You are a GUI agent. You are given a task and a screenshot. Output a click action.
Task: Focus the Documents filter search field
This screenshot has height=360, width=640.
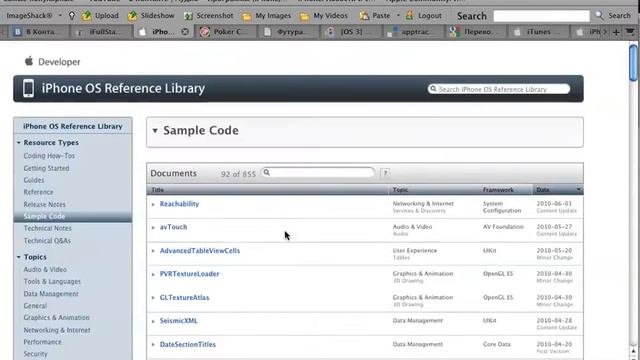pos(318,173)
